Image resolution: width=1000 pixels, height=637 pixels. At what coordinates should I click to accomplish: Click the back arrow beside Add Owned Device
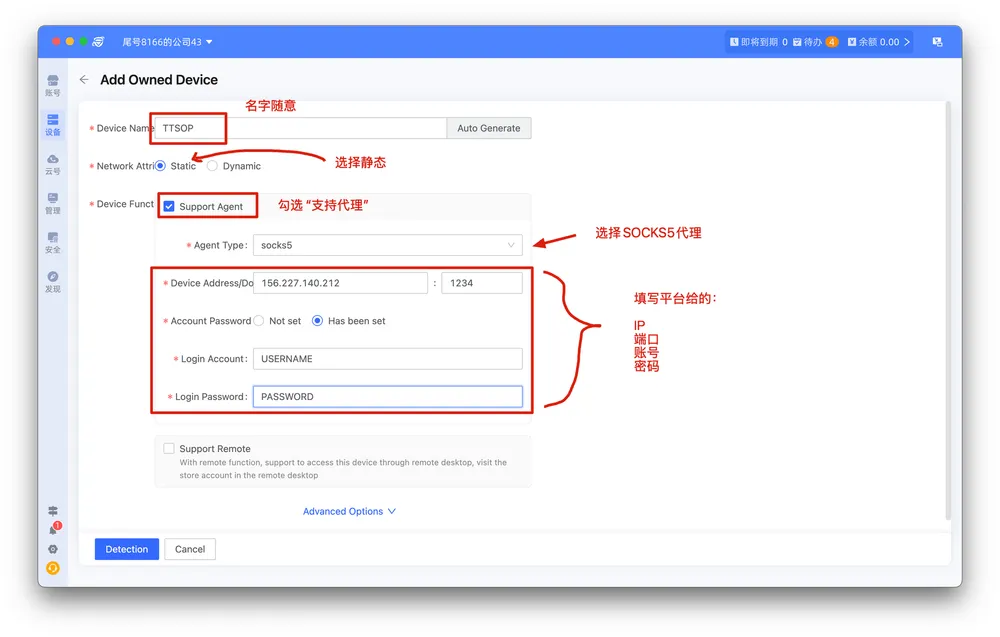pyautogui.click(x=84, y=80)
